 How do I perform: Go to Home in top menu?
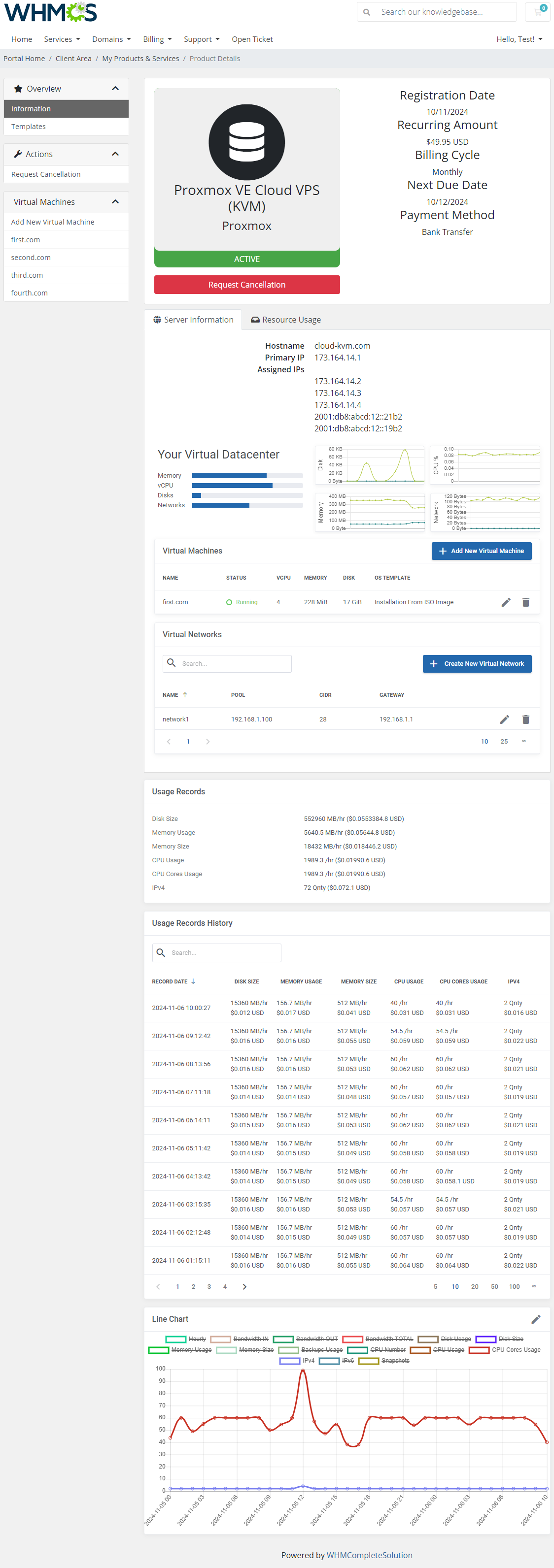[22, 39]
